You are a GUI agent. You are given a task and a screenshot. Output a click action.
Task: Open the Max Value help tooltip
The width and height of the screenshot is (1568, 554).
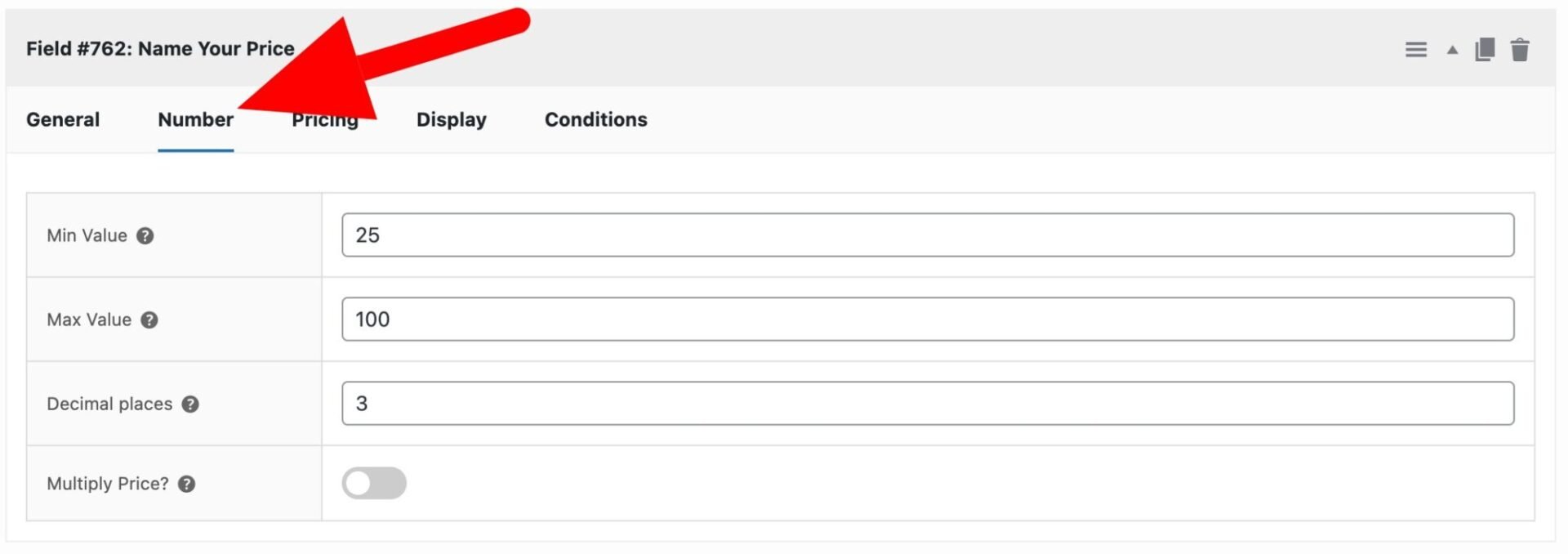(149, 320)
